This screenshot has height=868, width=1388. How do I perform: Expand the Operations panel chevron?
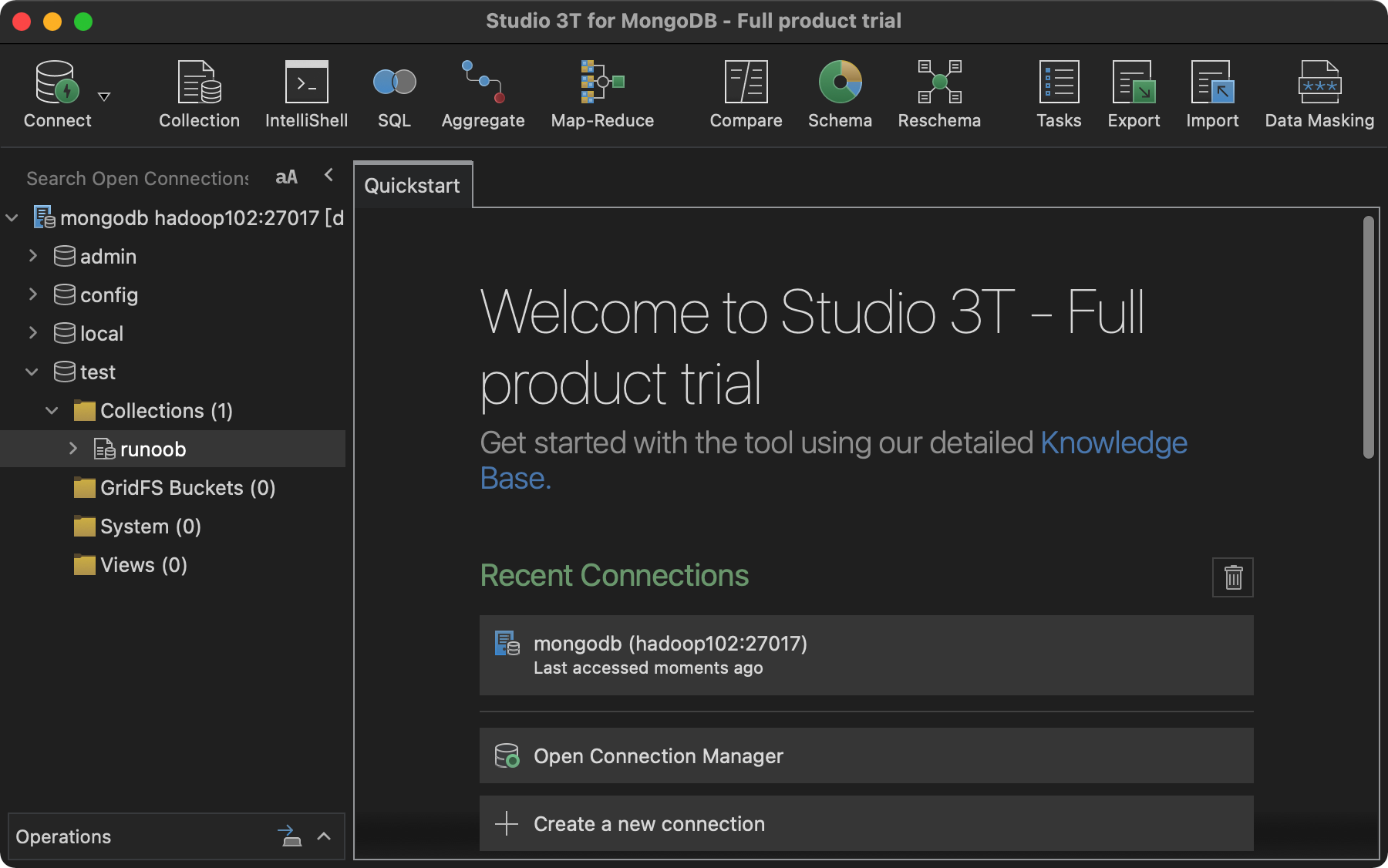tap(324, 836)
